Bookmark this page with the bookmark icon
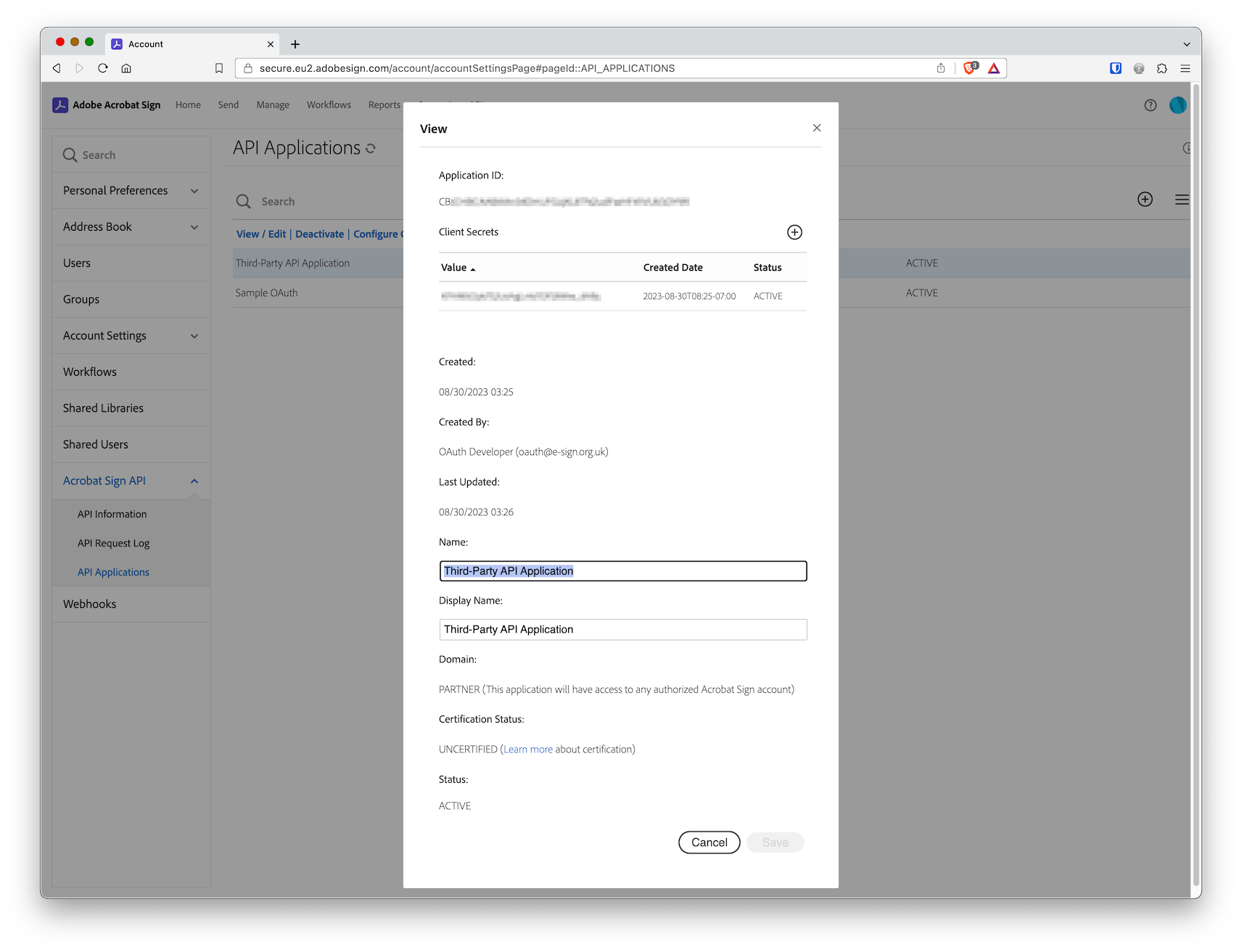This screenshot has width=1242, height=952. tap(219, 68)
